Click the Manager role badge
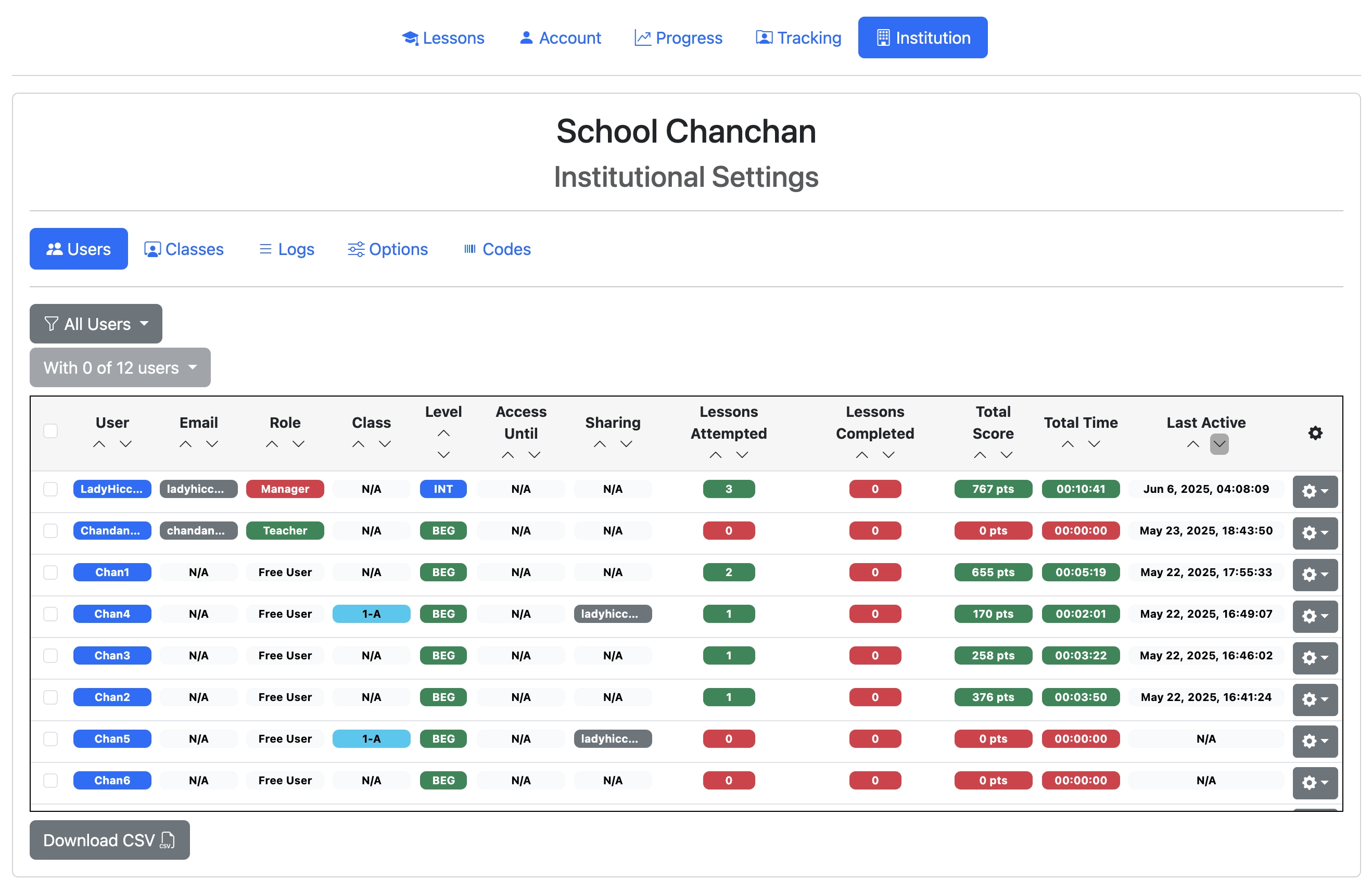The image size is (1372, 892). [x=285, y=489]
